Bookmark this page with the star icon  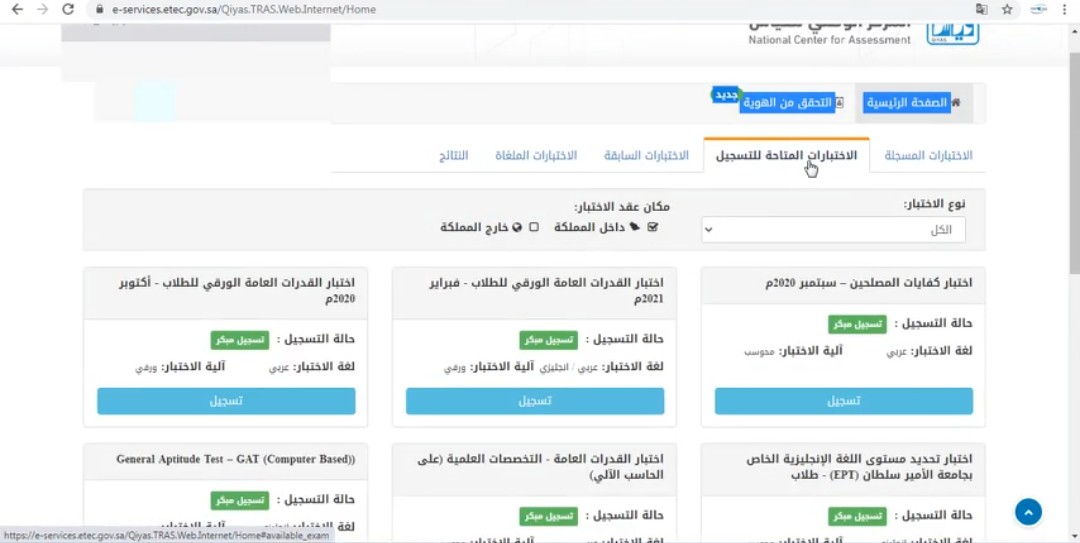pyautogui.click(x=1007, y=9)
